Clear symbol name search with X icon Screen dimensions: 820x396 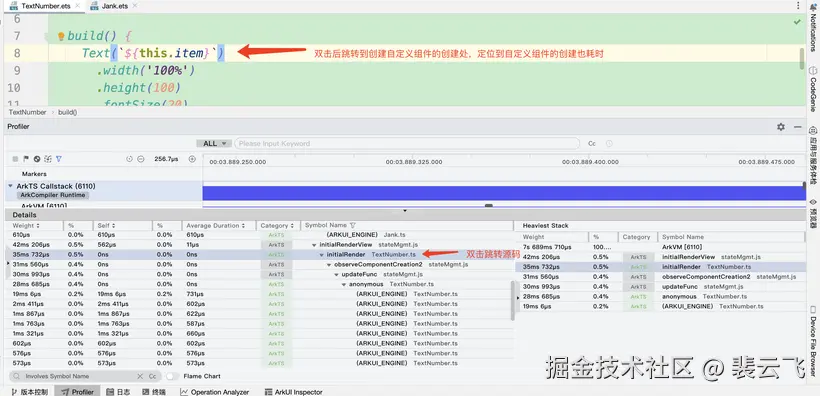pyautogui.click(x=140, y=376)
